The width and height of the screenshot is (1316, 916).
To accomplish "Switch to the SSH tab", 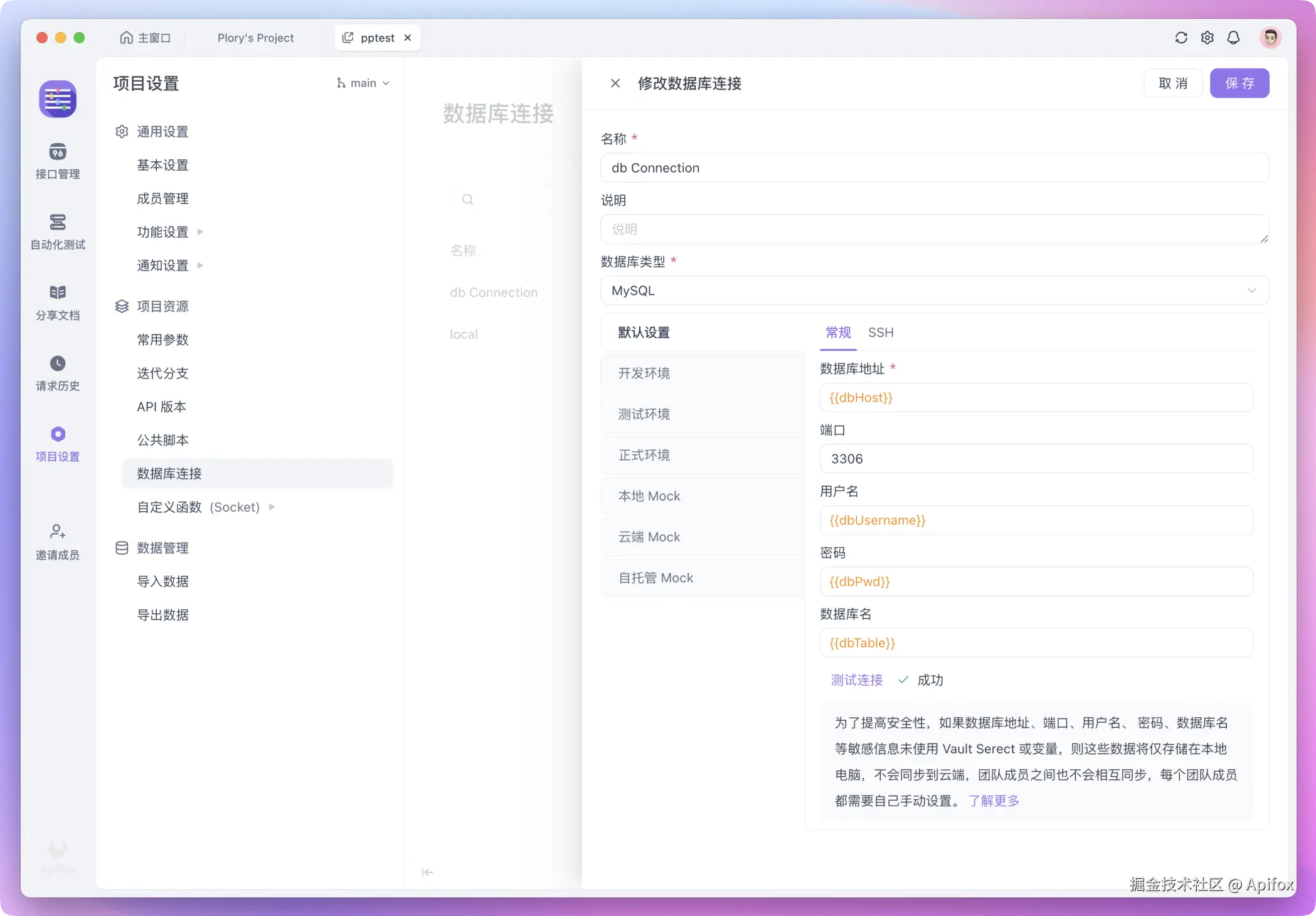I will coord(880,333).
